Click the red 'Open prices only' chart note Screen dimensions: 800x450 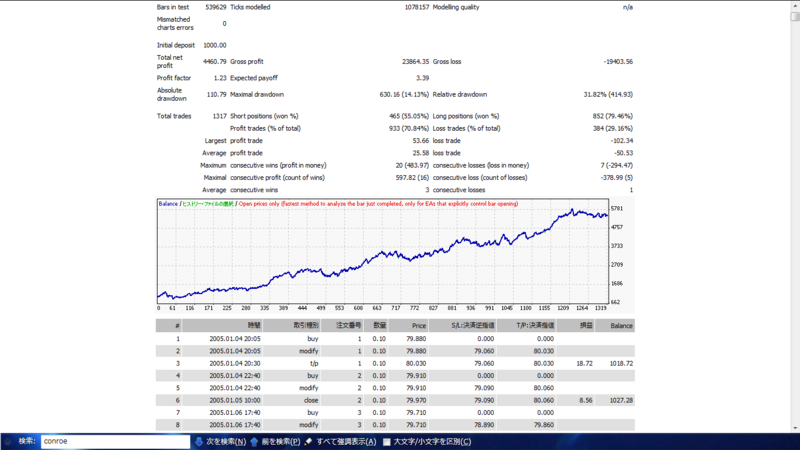[x=378, y=204]
